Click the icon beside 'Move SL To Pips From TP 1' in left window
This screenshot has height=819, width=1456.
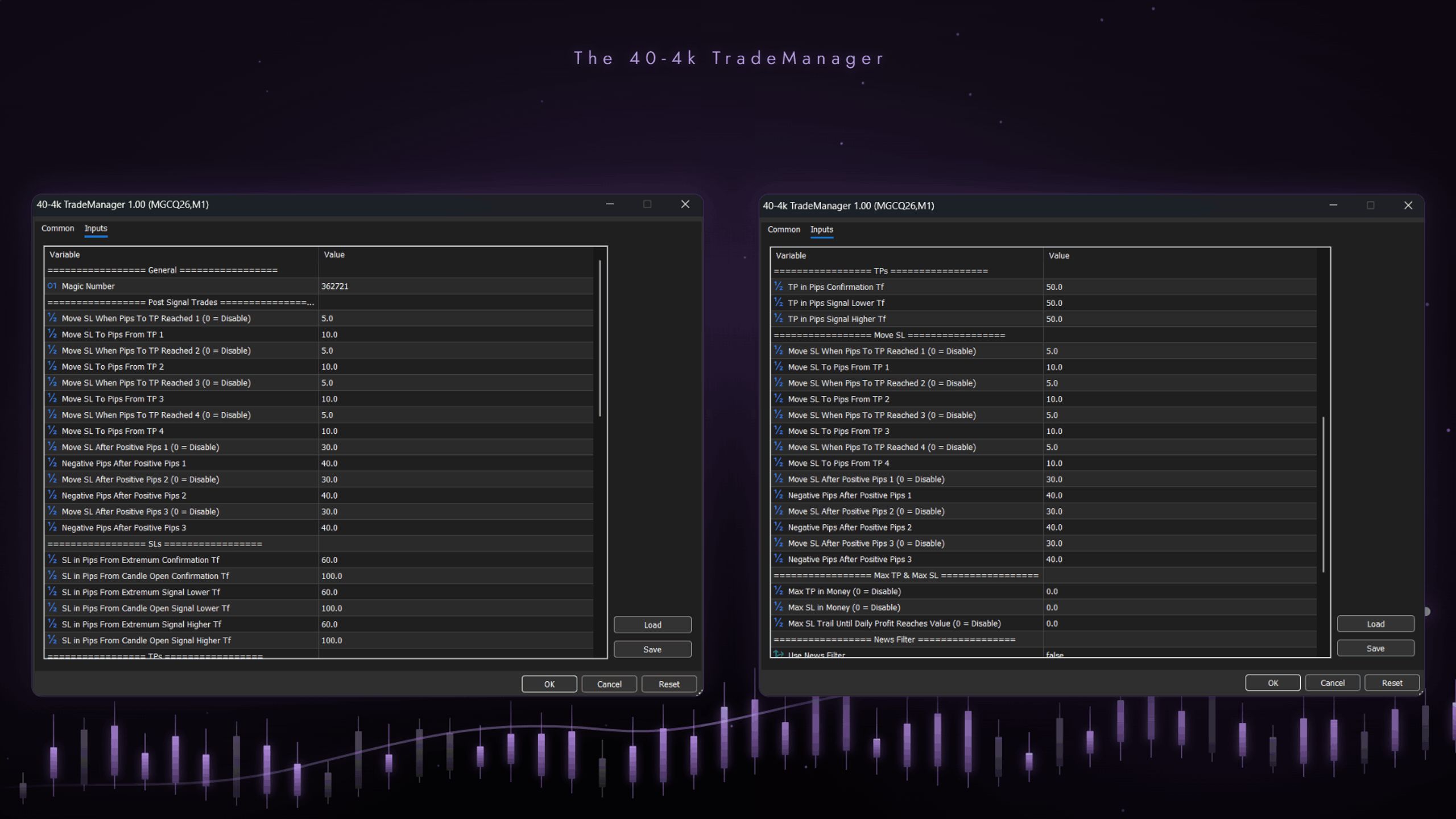[52, 334]
